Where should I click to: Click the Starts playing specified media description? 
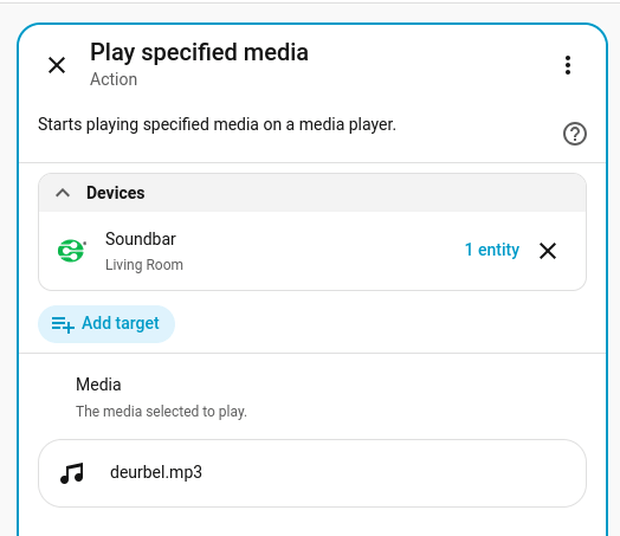[x=217, y=125]
